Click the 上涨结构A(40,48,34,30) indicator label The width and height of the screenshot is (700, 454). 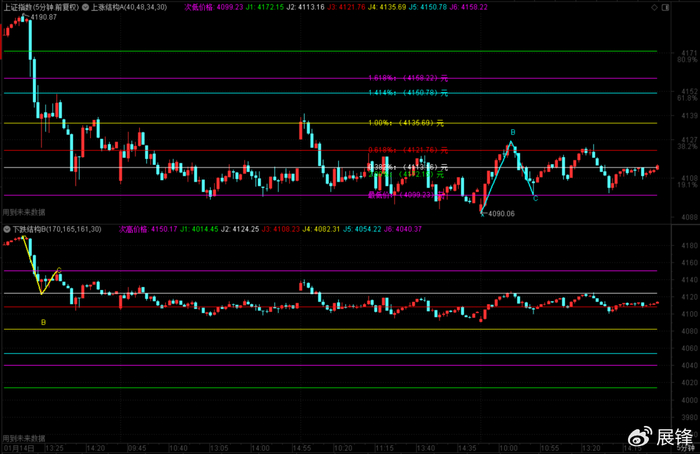tap(129, 7)
